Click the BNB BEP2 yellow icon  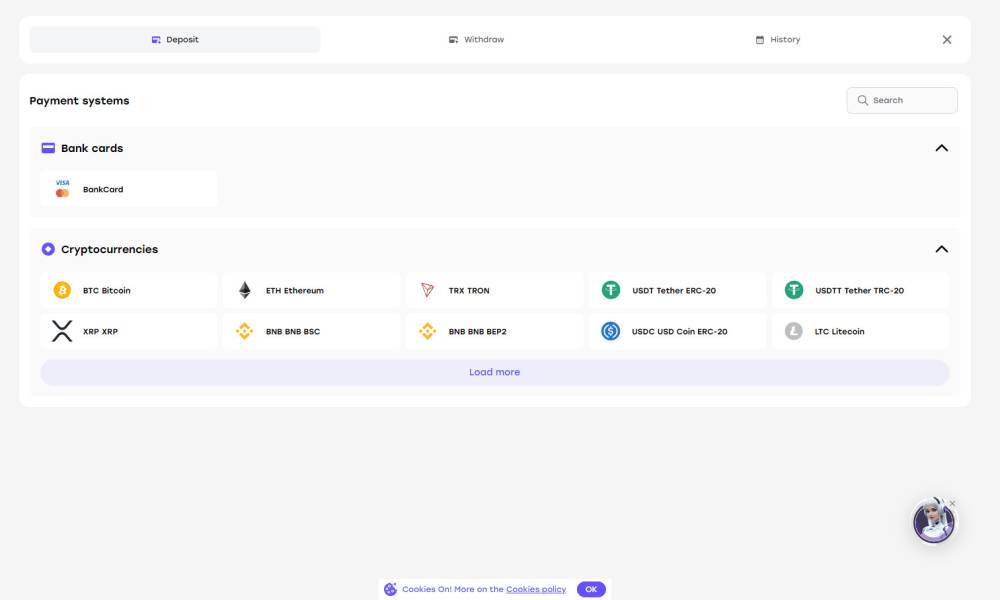427,331
